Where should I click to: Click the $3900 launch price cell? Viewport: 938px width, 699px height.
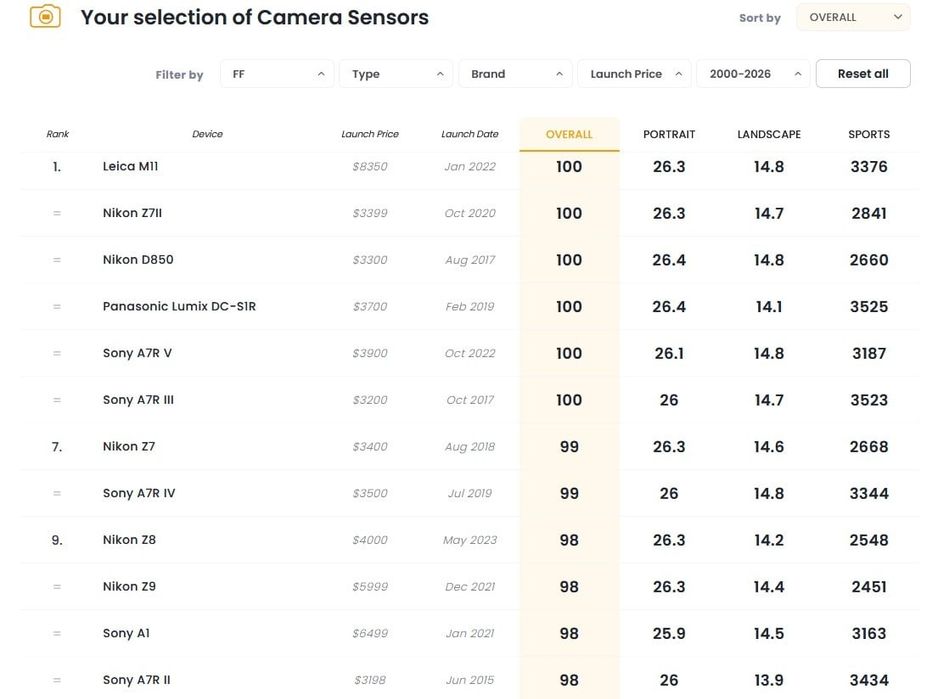pos(370,353)
